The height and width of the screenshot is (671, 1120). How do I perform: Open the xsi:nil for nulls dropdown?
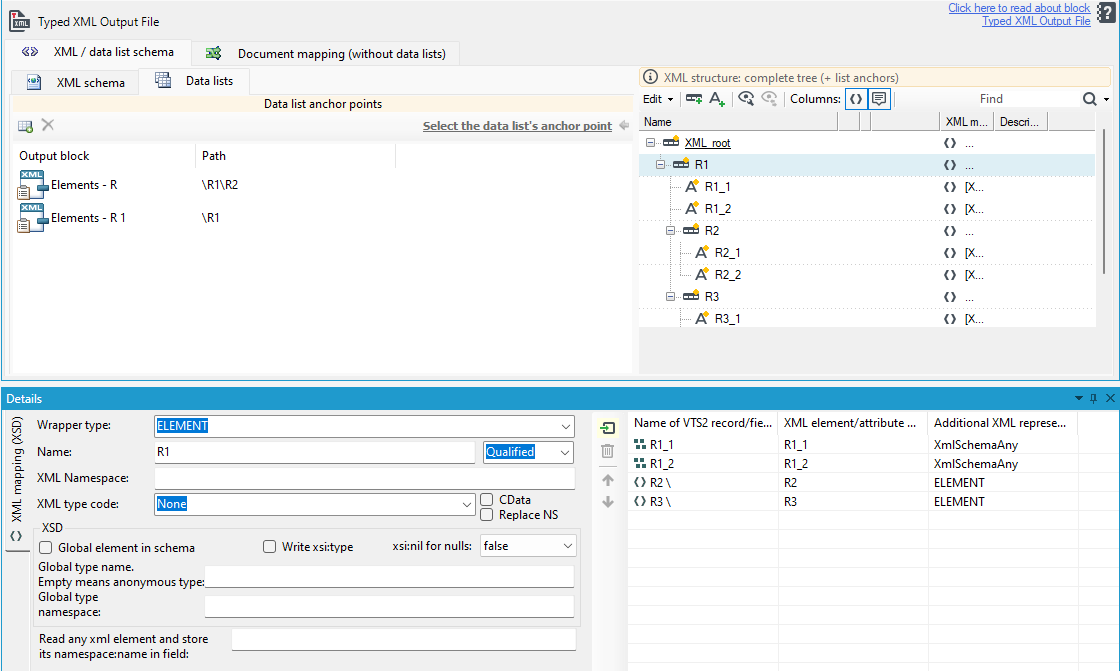coord(568,546)
